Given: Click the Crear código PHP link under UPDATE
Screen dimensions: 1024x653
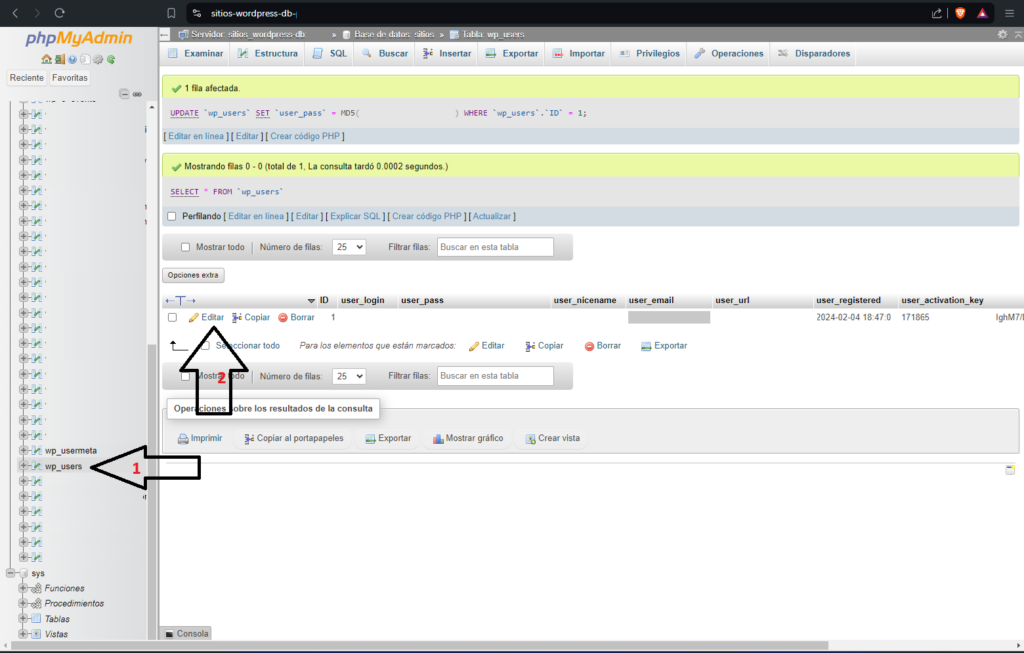Looking at the screenshot, I should (x=306, y=136).
